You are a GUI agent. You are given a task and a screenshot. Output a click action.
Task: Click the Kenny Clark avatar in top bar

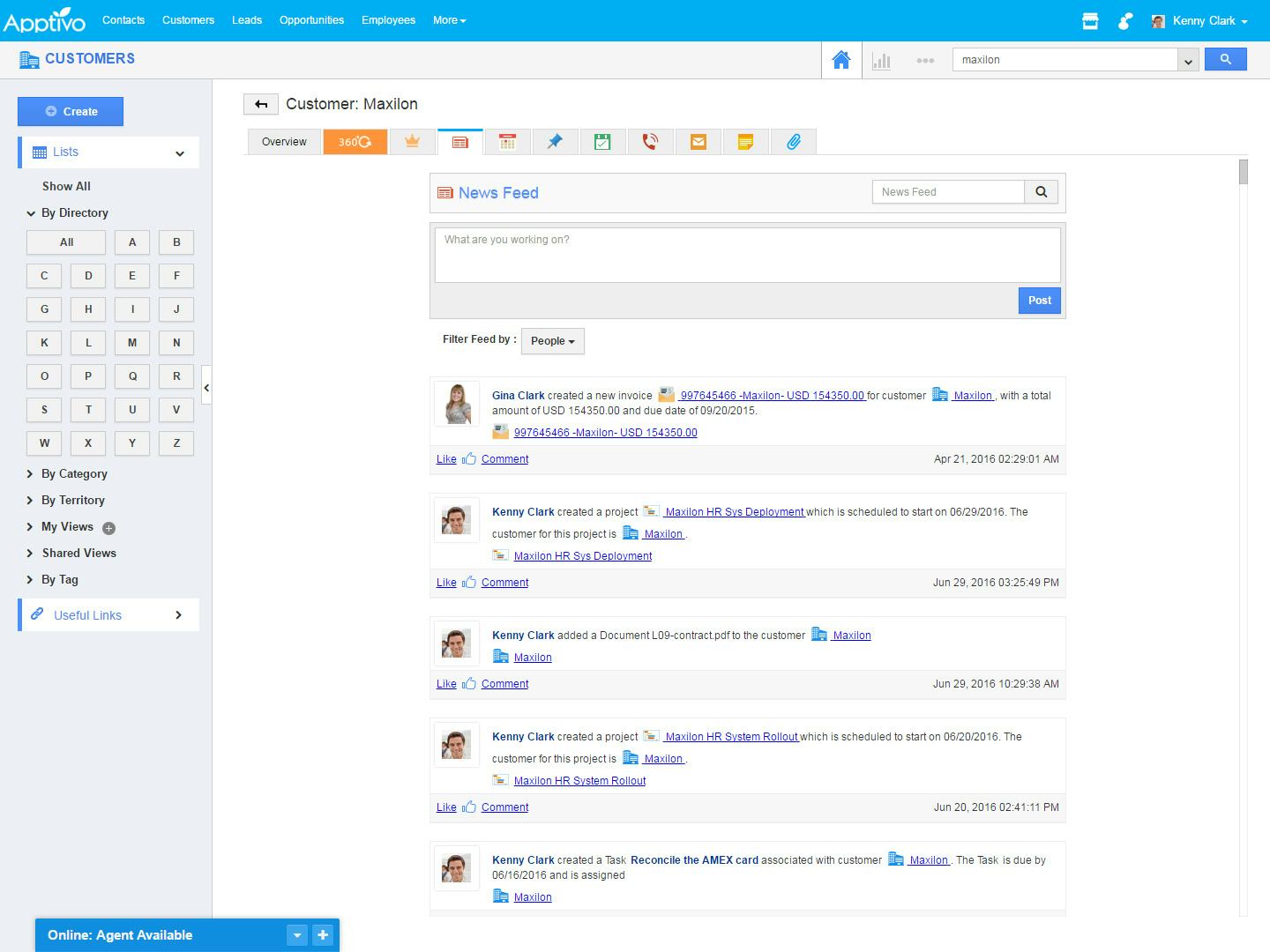click(1158, 21)
